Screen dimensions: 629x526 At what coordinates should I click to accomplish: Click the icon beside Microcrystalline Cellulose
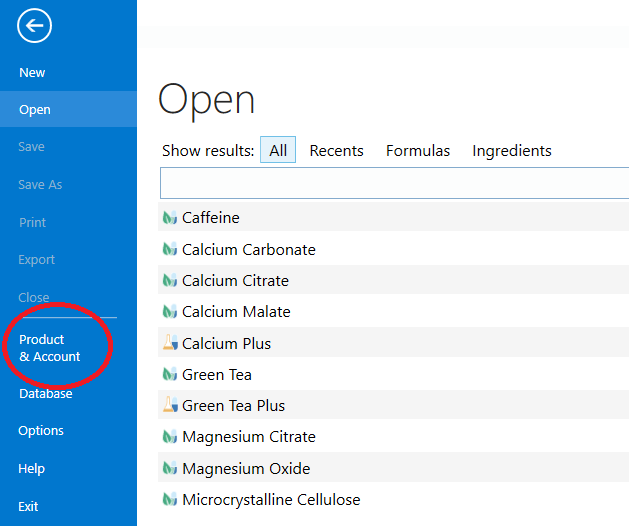(x=169, y=500)
